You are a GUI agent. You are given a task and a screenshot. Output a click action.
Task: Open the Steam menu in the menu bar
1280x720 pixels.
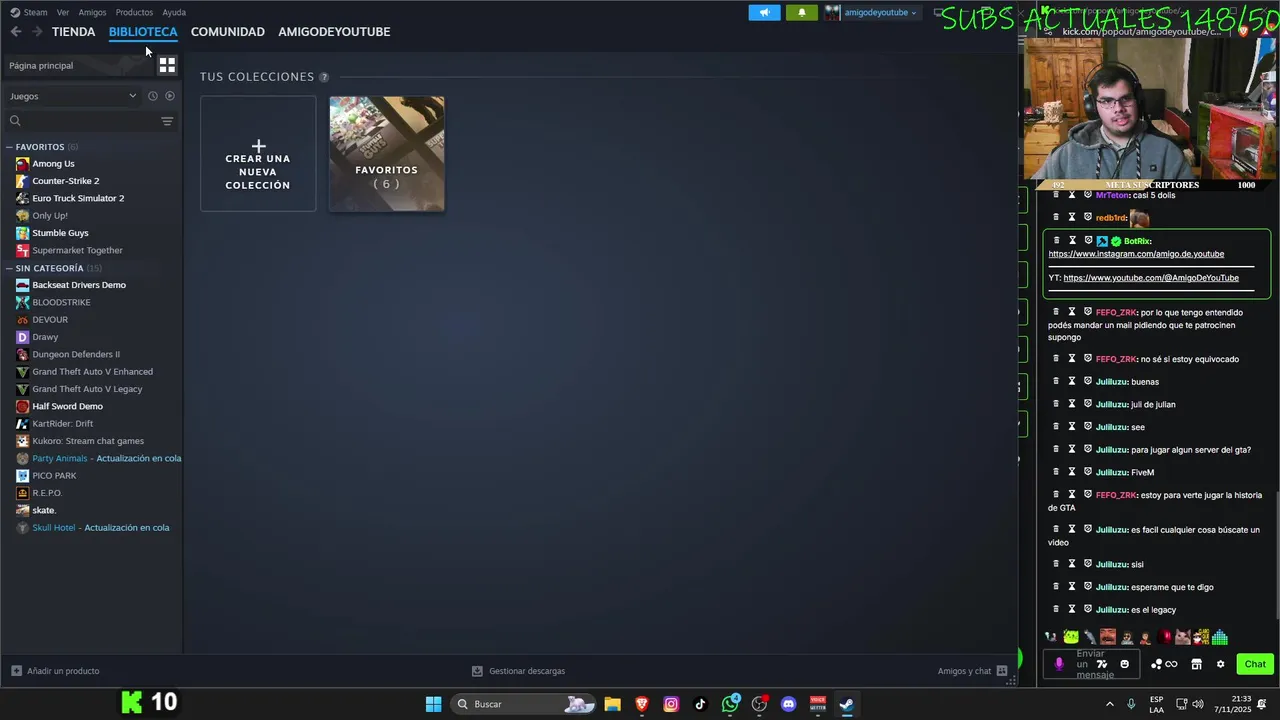pyautogui.click(x=29, y=12)
